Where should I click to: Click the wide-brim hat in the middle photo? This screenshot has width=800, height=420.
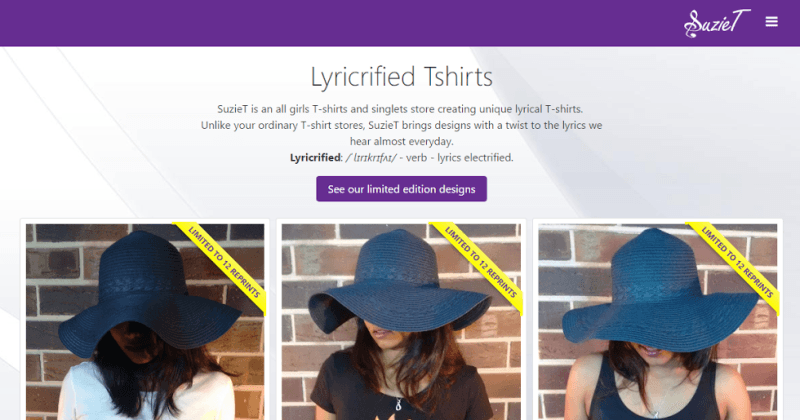point(398,282)
